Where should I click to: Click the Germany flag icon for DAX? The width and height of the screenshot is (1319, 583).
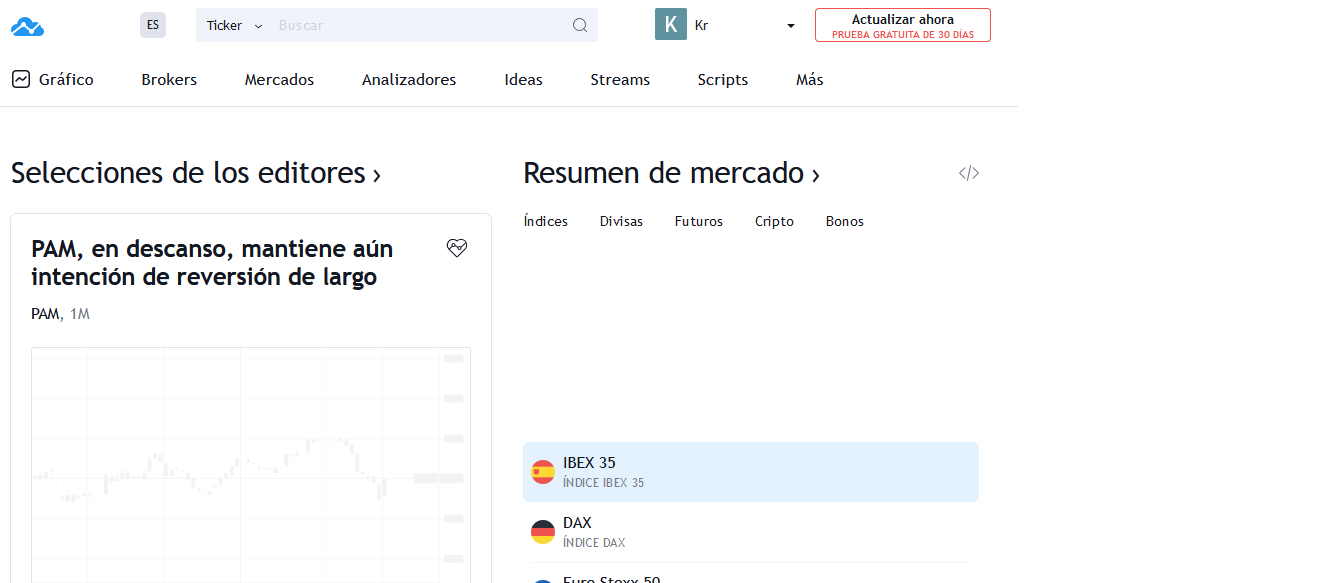[543, 532]
